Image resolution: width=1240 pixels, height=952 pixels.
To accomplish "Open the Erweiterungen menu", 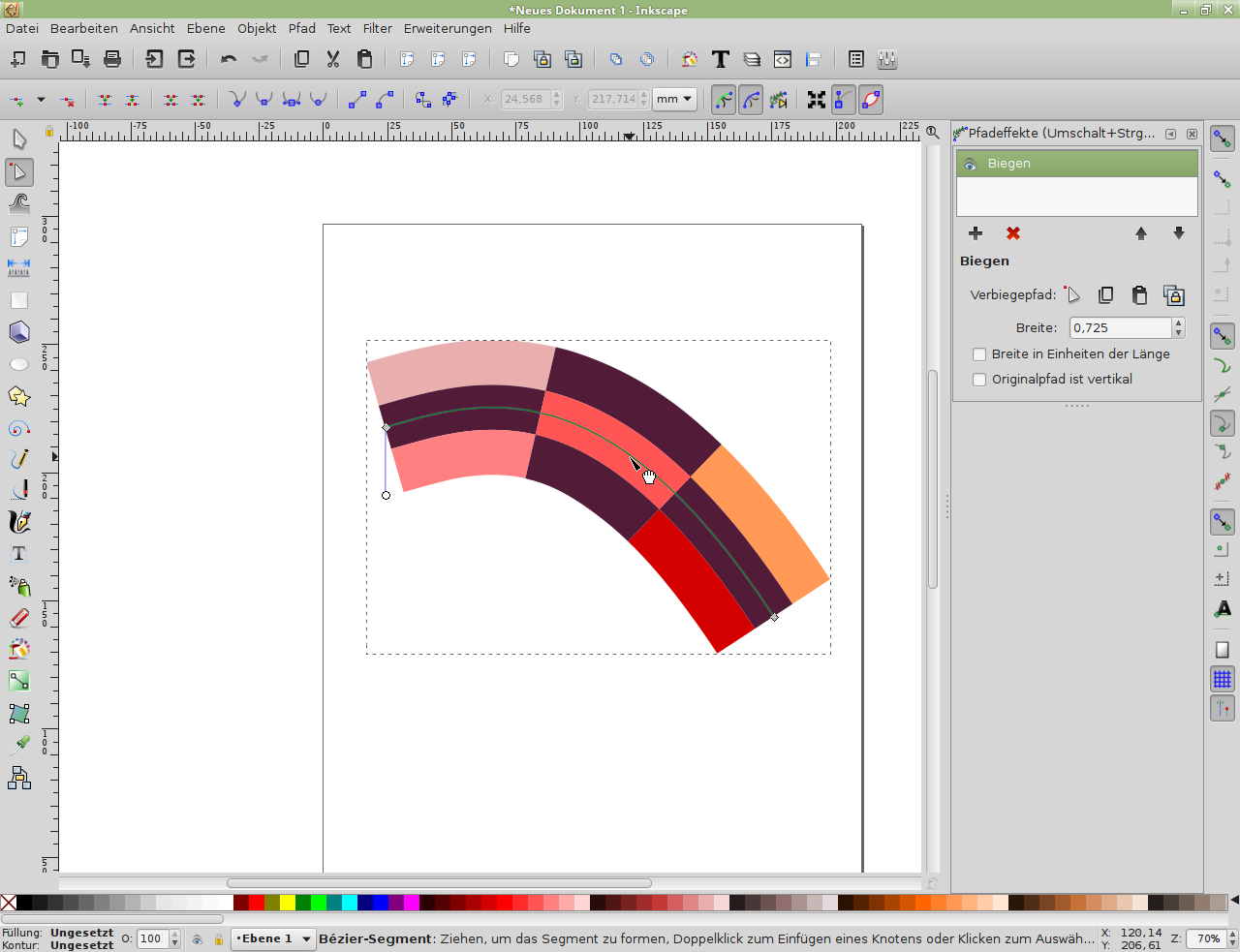I will (448, 28).
